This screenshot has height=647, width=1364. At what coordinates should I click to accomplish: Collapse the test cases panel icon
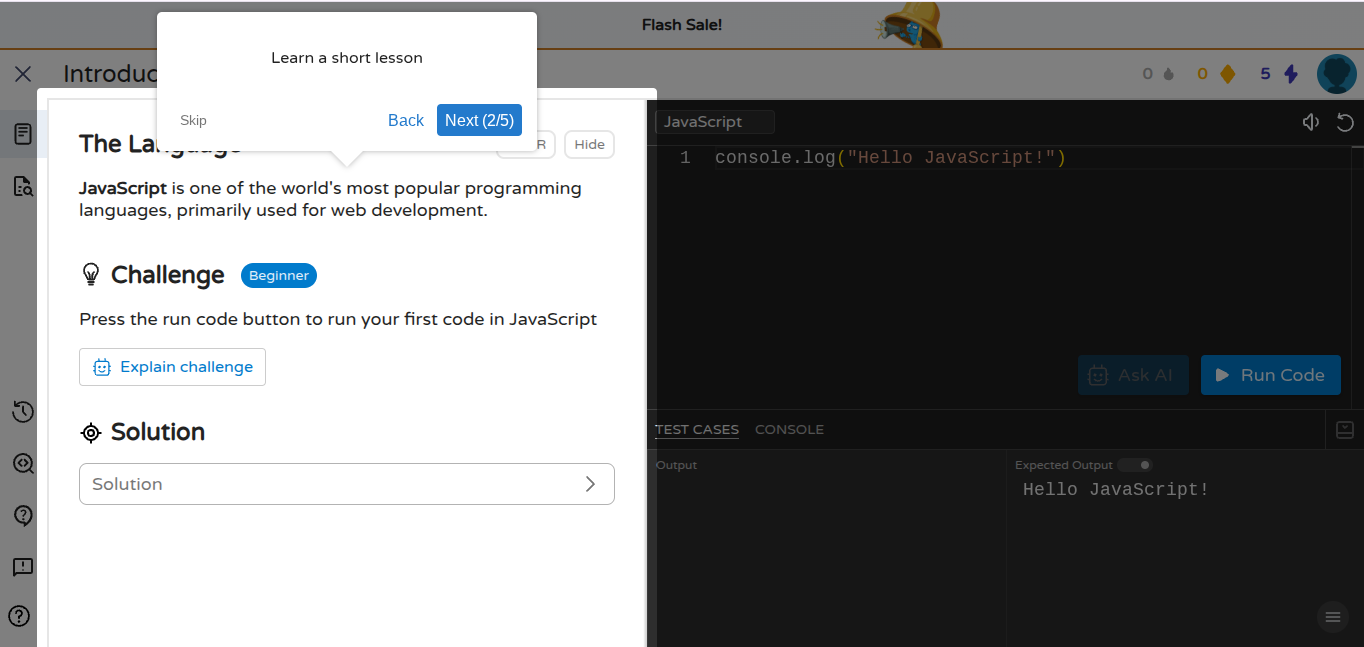pyautogui.click(x=1345, y=430)
